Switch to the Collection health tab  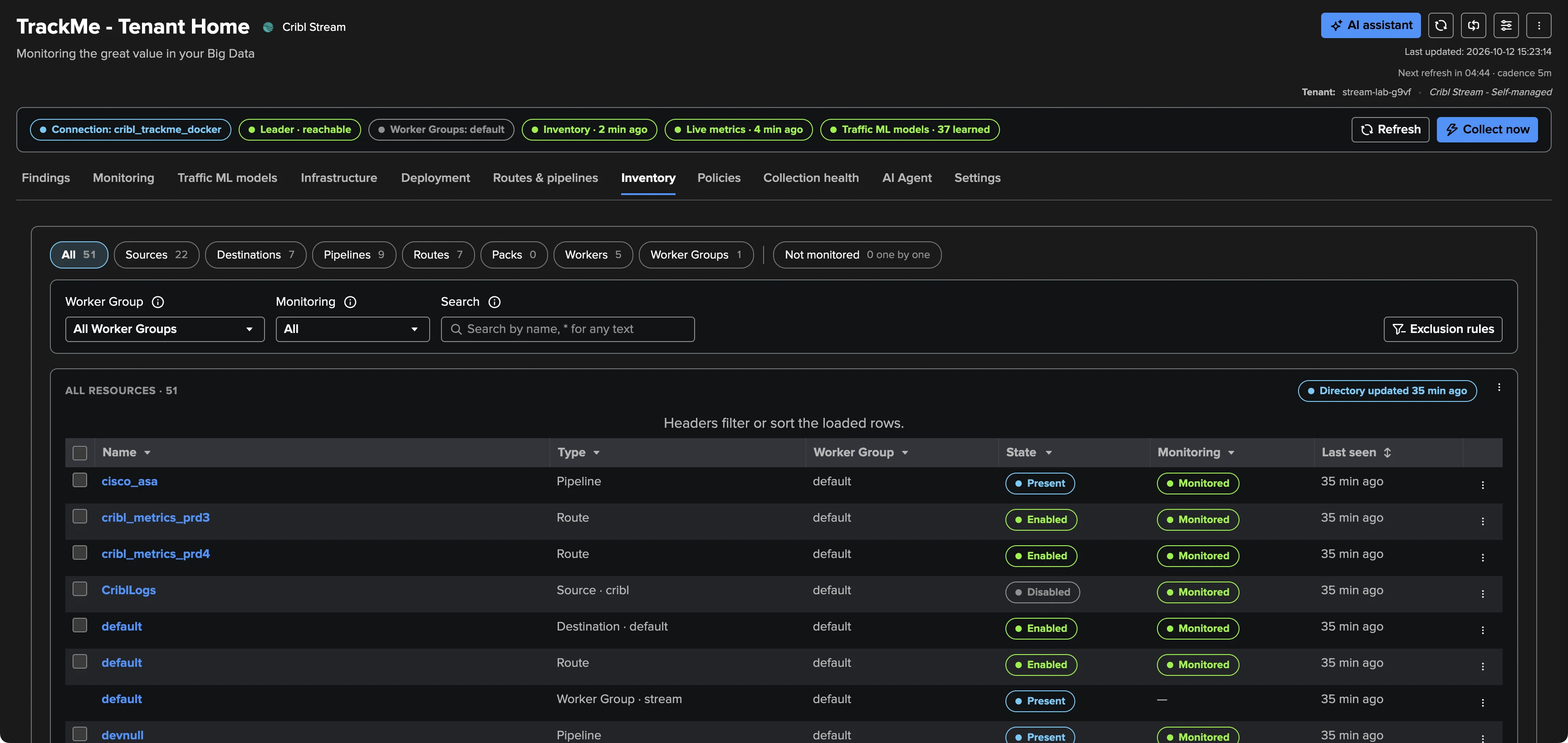811,178
